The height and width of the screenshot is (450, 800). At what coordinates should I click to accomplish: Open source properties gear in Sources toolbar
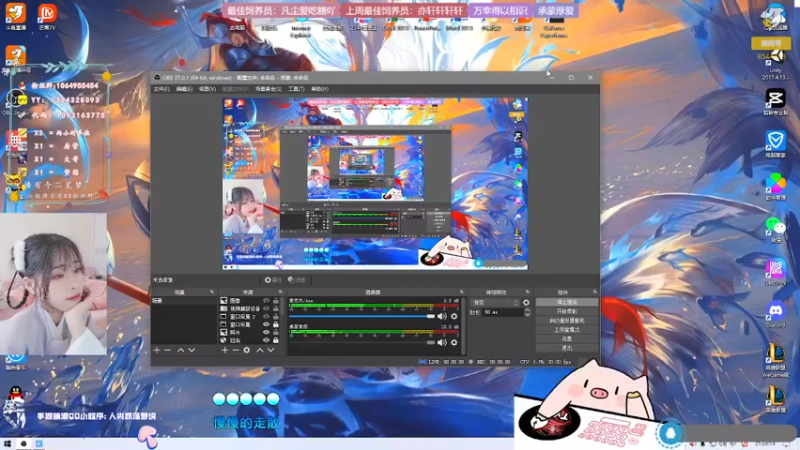click(x=246, y=350)
